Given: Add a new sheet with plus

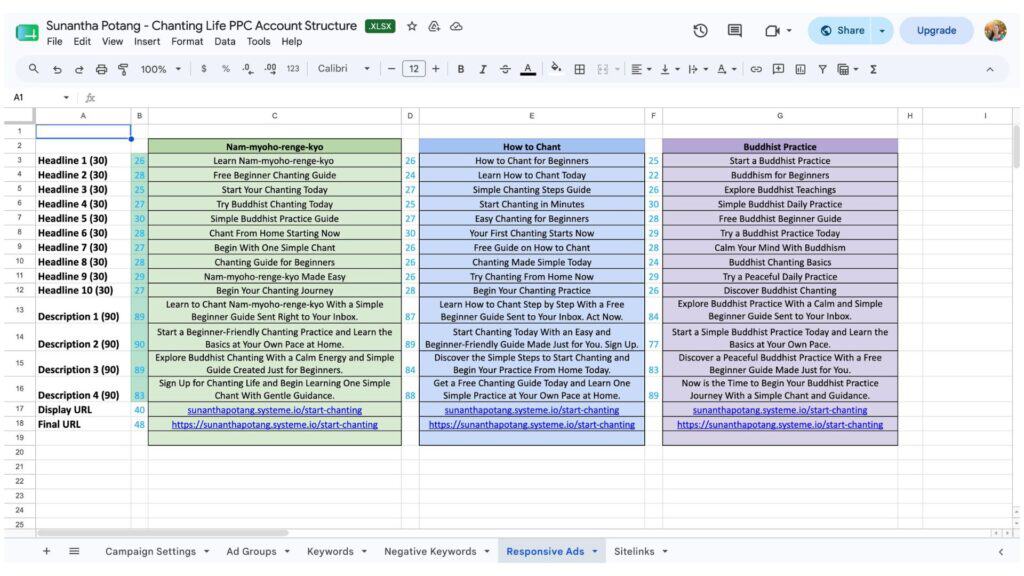Looking at the screenshot, I should [x=46, y=551].
